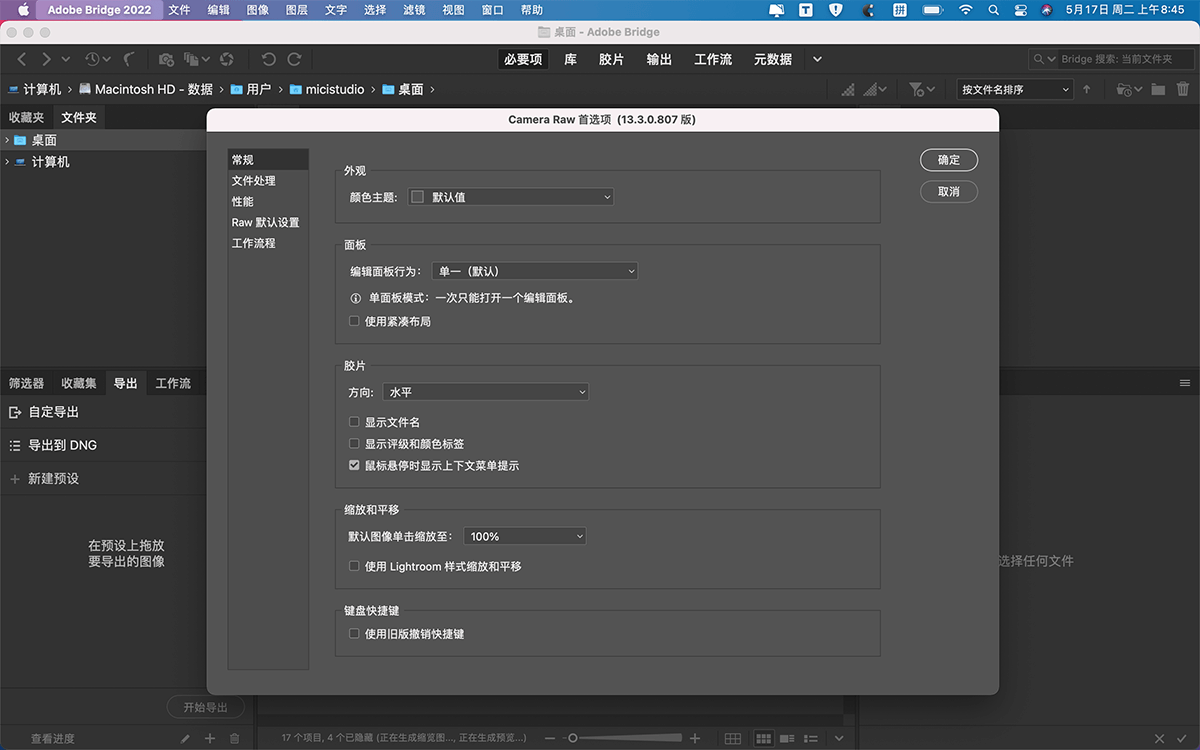The height and width of the screenshot is (750, 1200).
Task: Uncheck 鼠标悬停时显示上下文菜单提示 checkbox
Action: pyautogui.click(x=354, y=466)
